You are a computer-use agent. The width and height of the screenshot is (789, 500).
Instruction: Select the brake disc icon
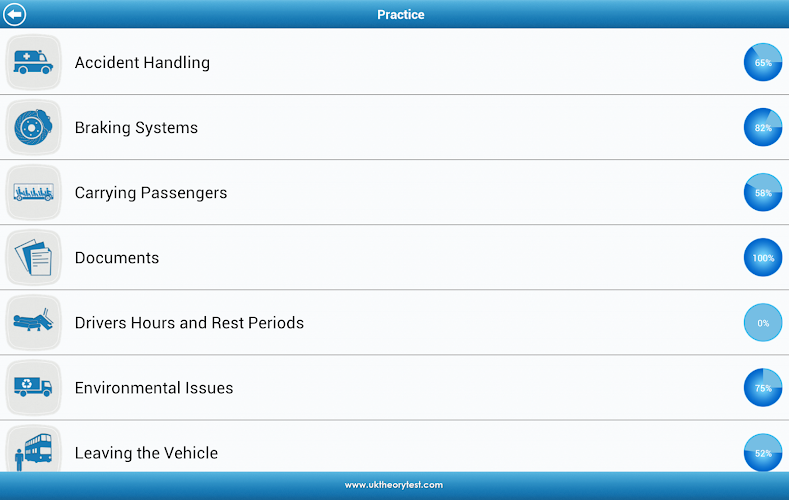pyautogui.click(x=34, y=127)
